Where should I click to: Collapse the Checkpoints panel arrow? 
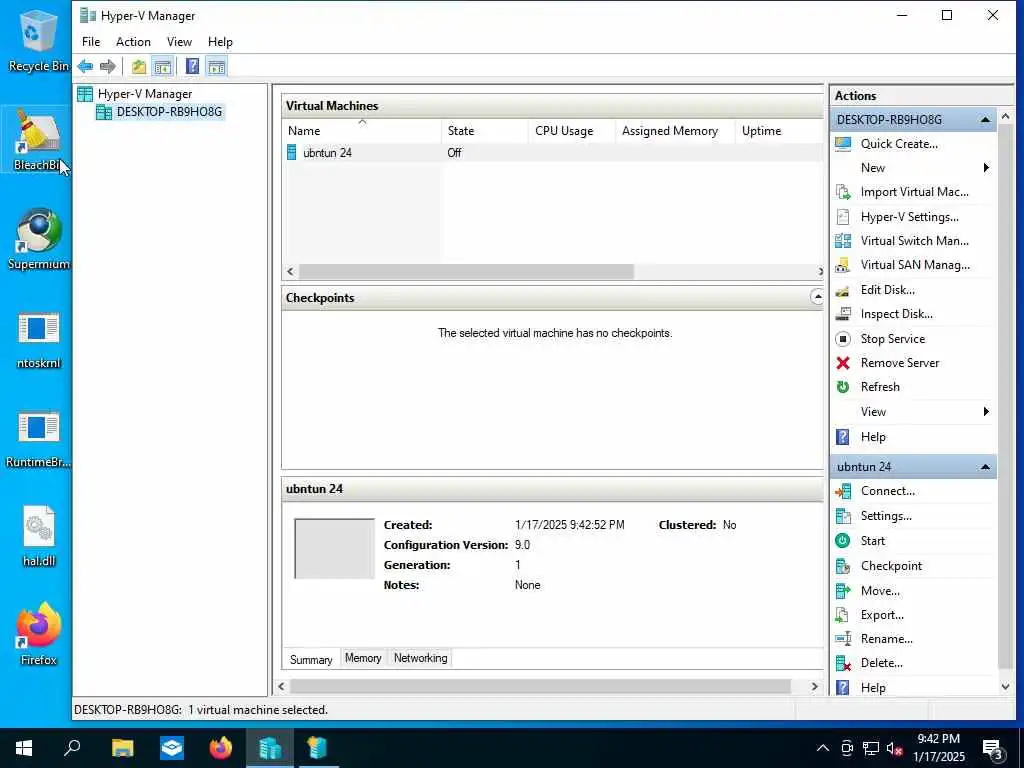[817, 297]
